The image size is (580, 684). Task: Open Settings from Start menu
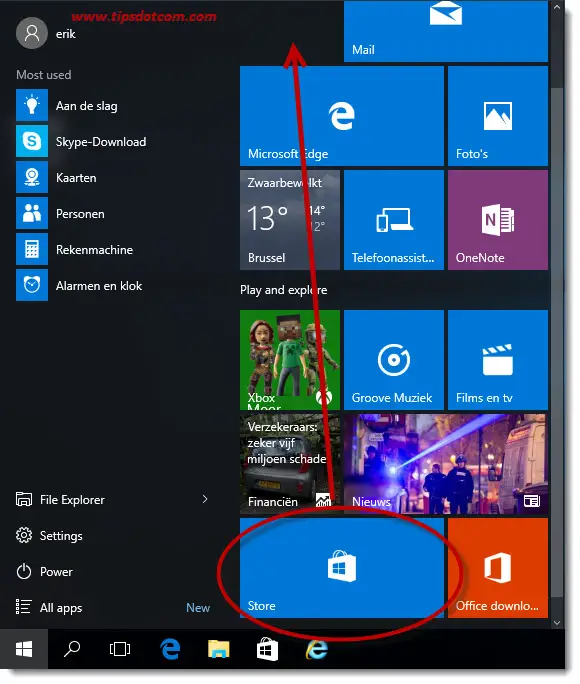pos(49,535)
